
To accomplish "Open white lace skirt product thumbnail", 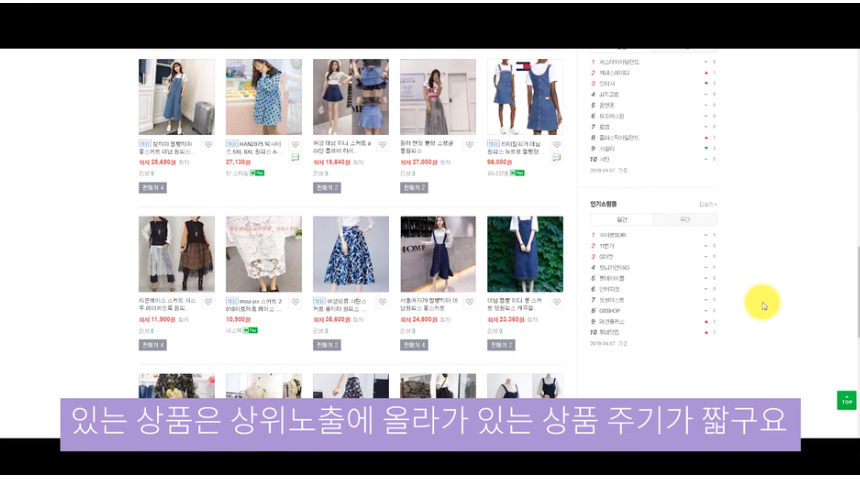I will coord(264,254).
